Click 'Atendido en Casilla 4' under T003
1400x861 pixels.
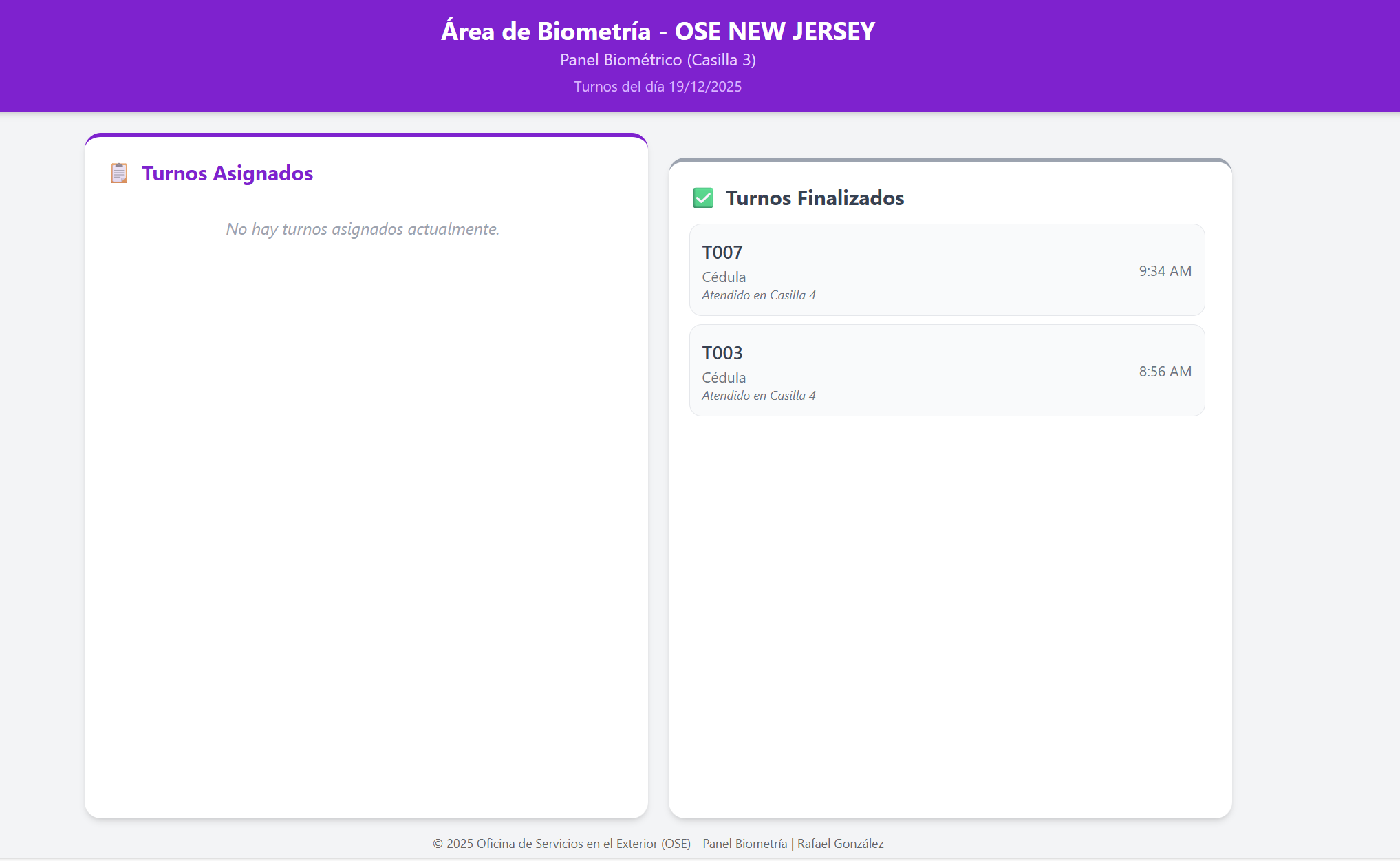[x=759, y=396]
